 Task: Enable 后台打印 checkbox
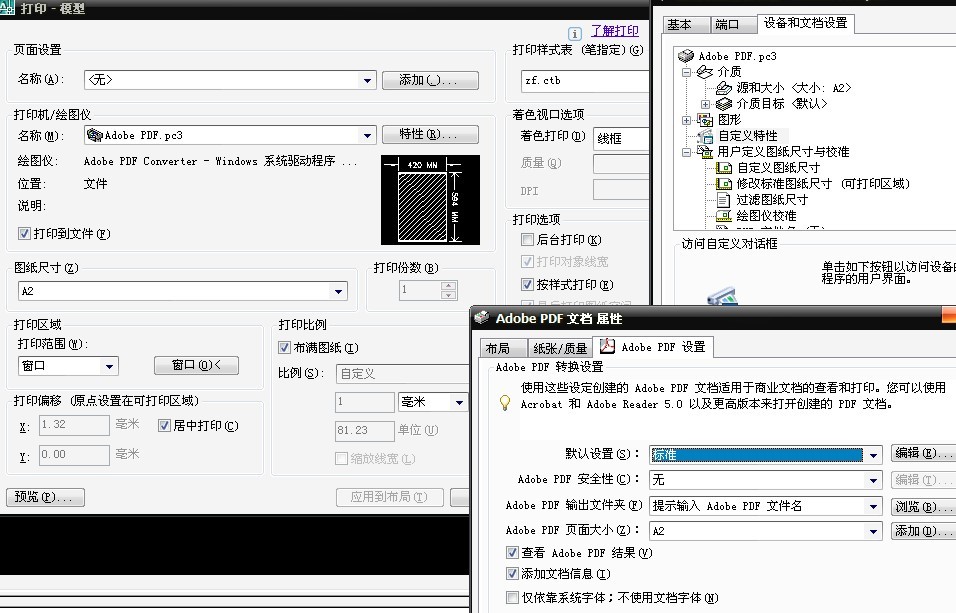(x=527, y=240)
